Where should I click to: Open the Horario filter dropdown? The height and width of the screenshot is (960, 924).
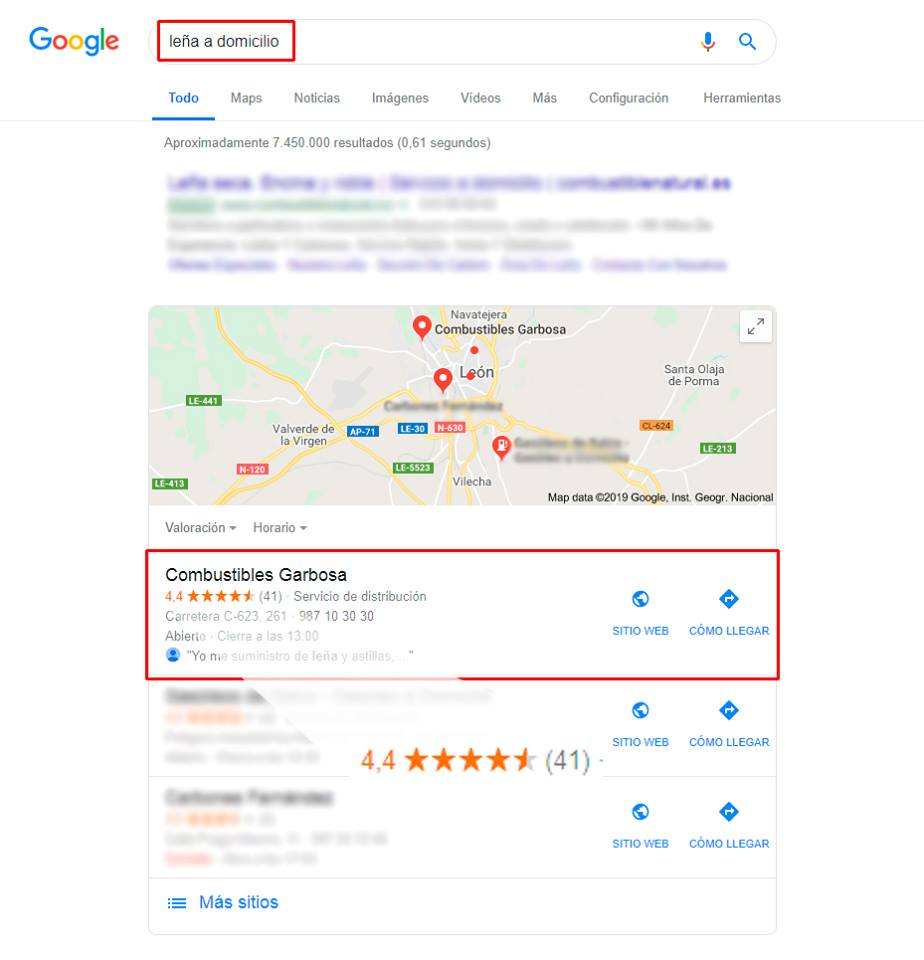pyautogui.click(x=280, y=528)
